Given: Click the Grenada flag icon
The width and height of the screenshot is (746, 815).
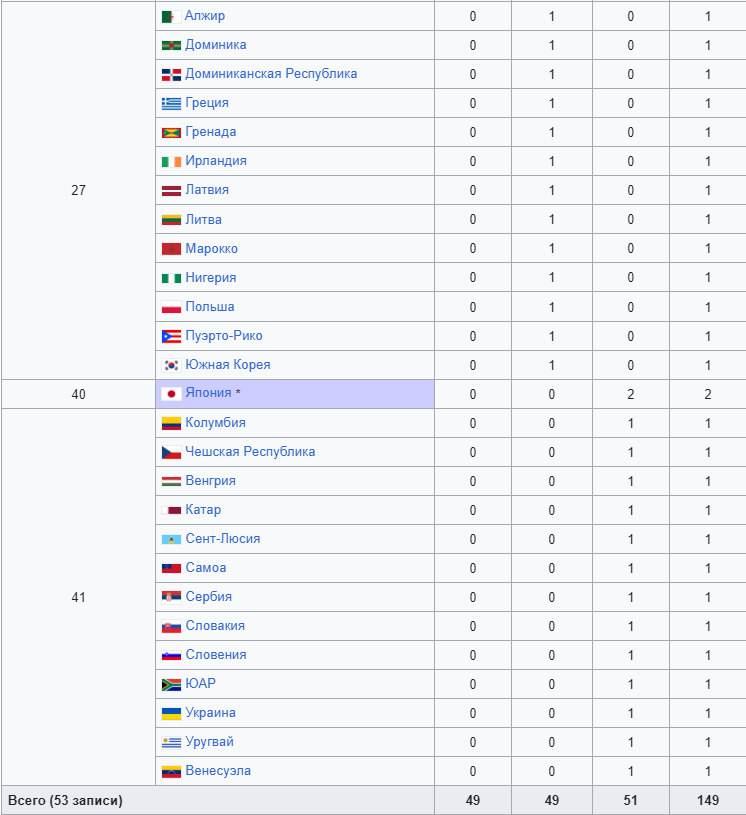Looking at the screenshot, I should pos(171,133).
